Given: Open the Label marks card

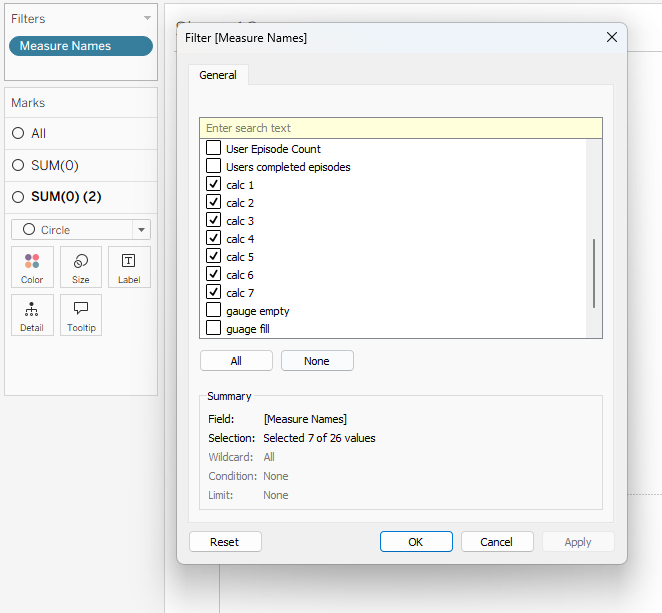Looking at the screenshot, I should coord(129,267).
